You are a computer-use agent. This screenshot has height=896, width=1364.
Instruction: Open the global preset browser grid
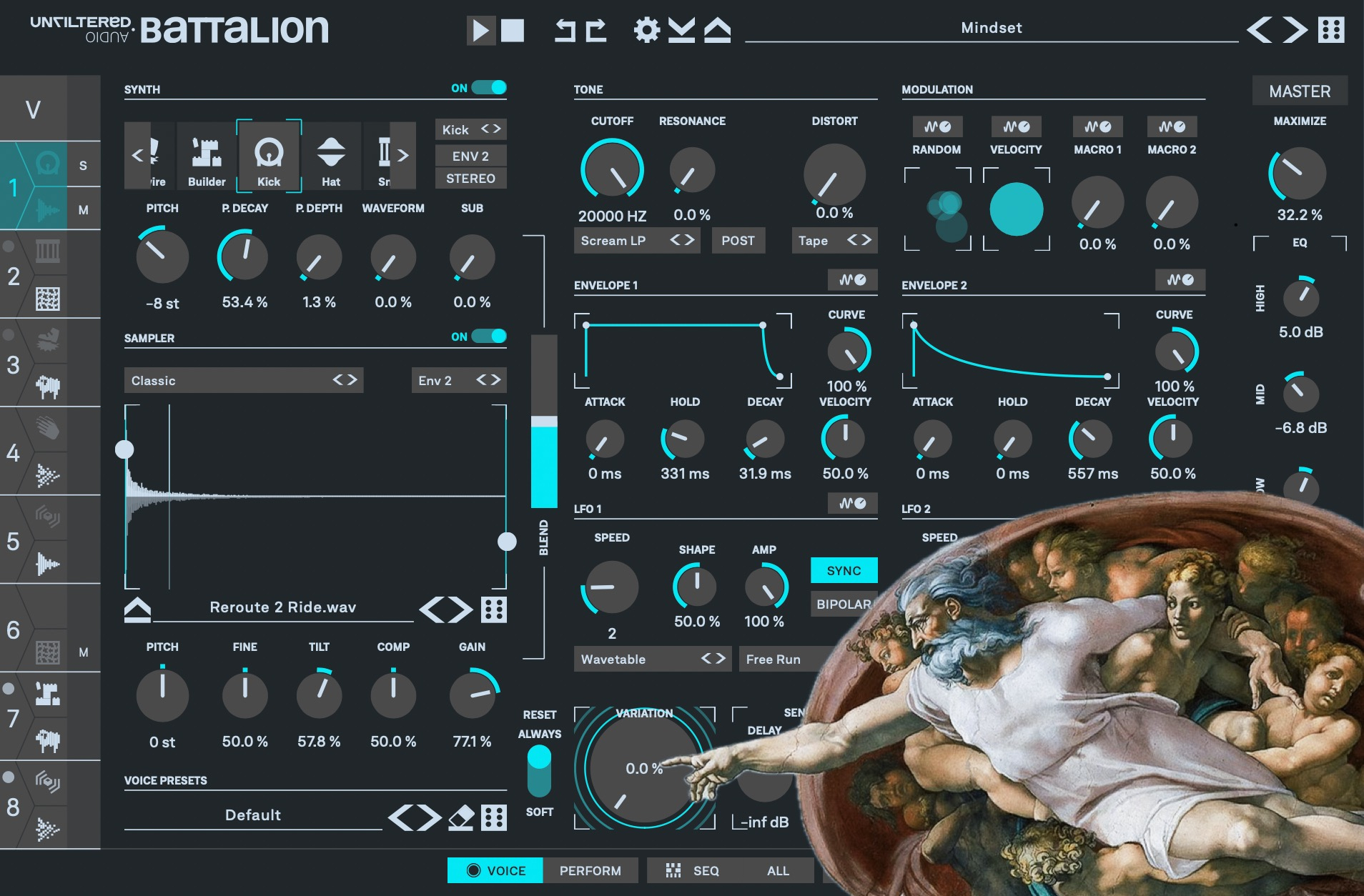coord(1331,30)
